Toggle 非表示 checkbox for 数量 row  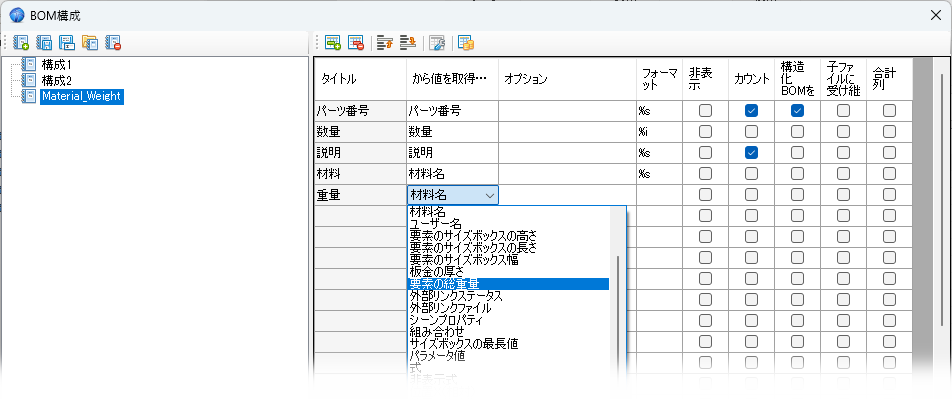(x=706, y=132)
